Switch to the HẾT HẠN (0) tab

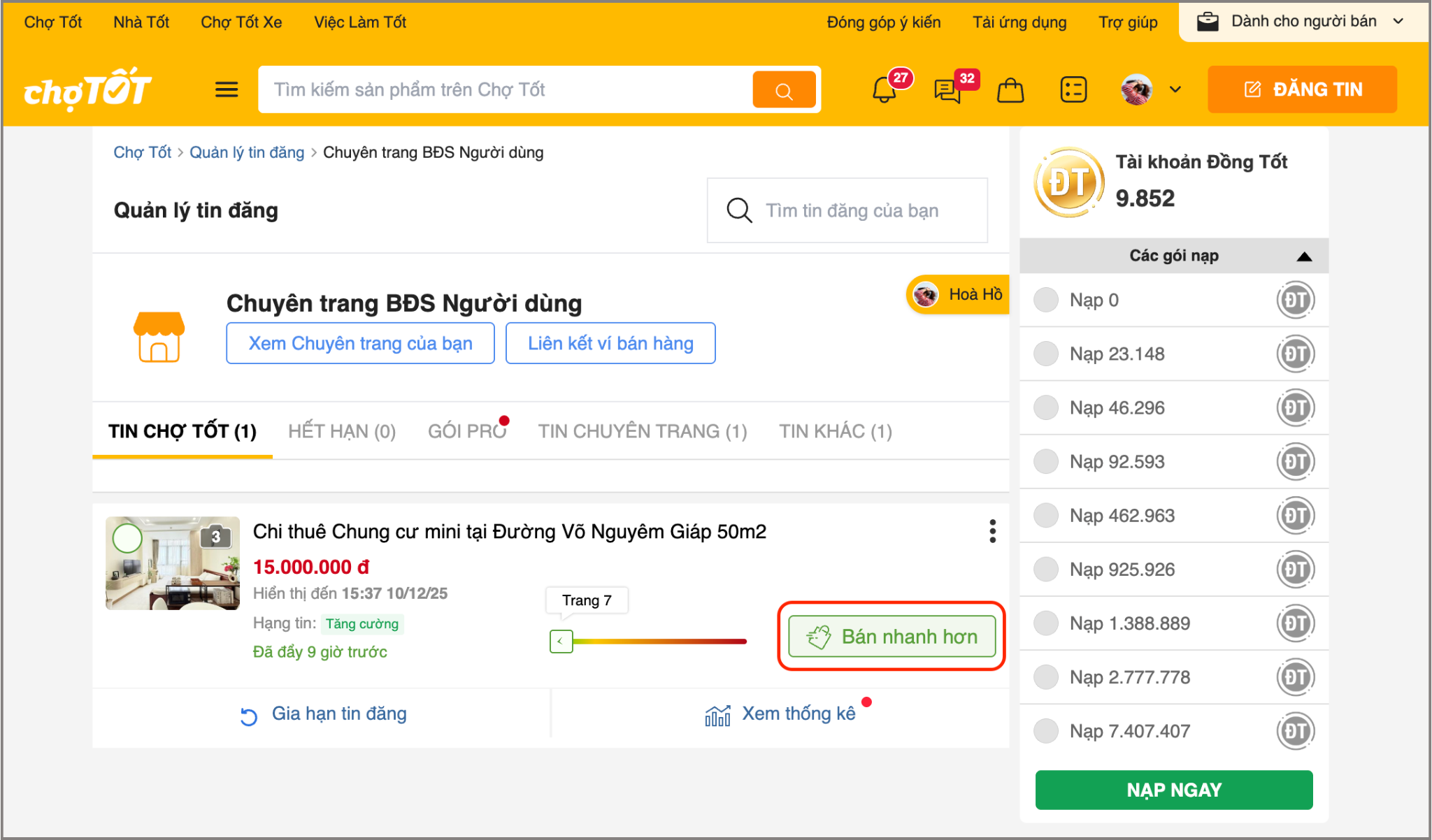tap(342, 431)
